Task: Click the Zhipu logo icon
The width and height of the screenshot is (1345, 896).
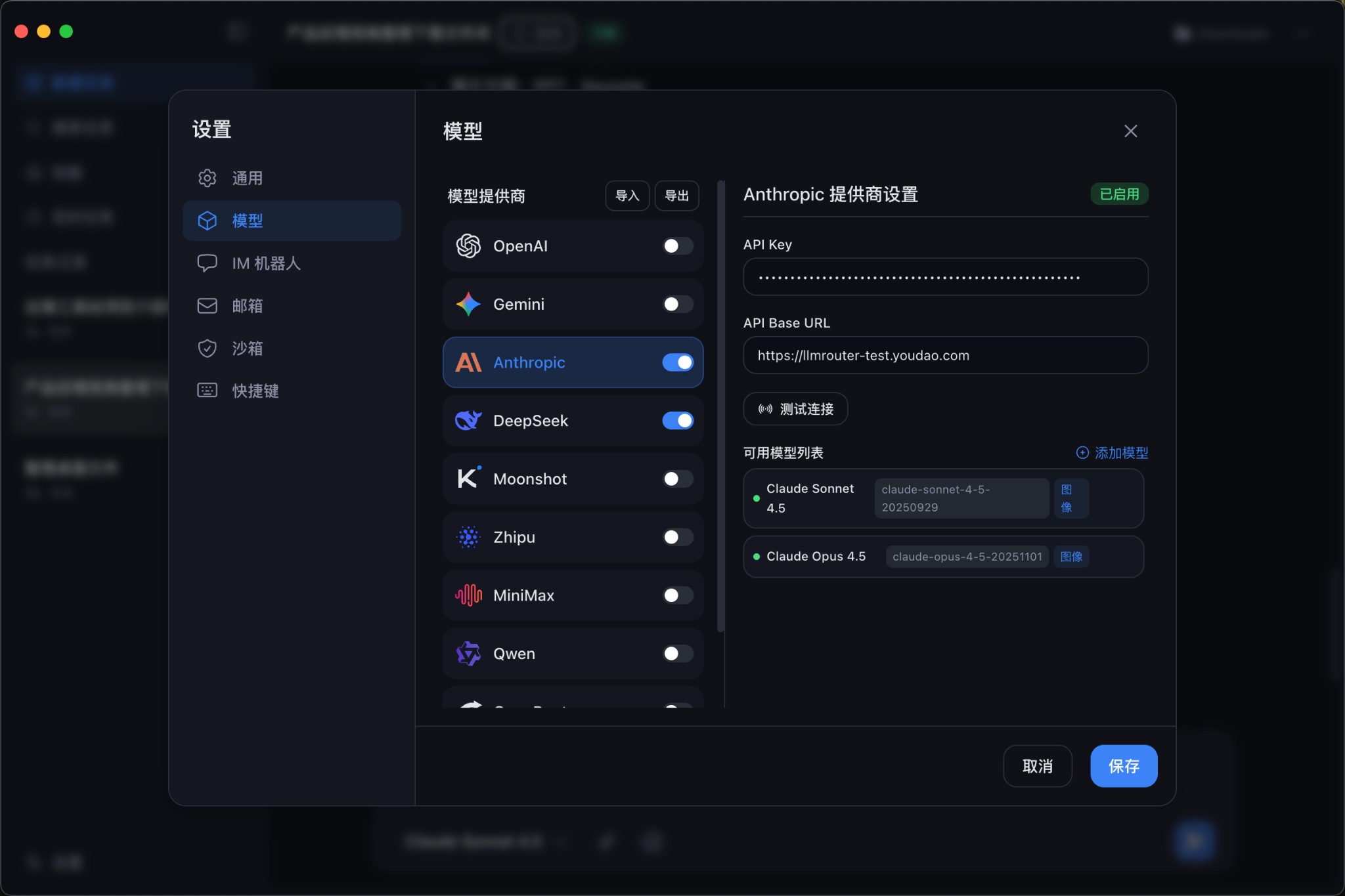Action: pos(468,537)
